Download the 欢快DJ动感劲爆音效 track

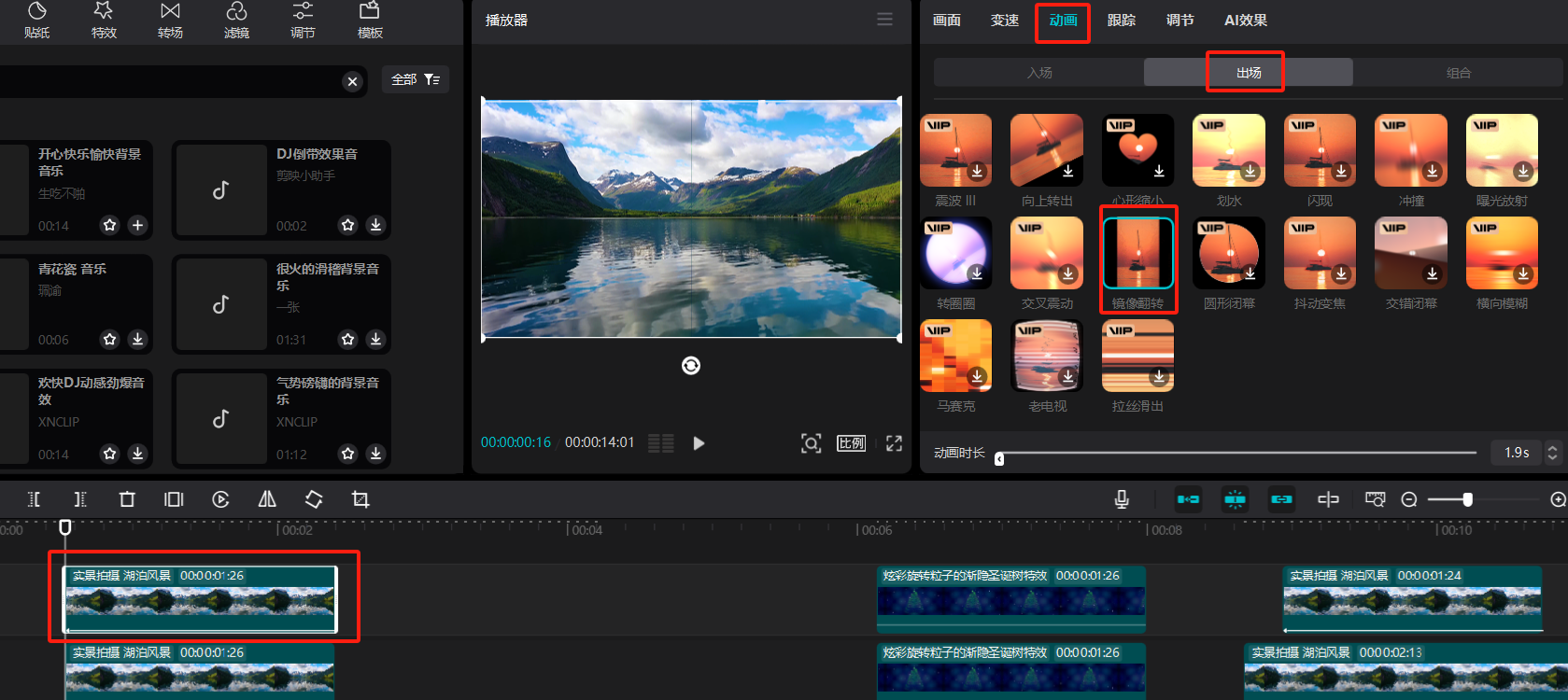click(137, 454)
